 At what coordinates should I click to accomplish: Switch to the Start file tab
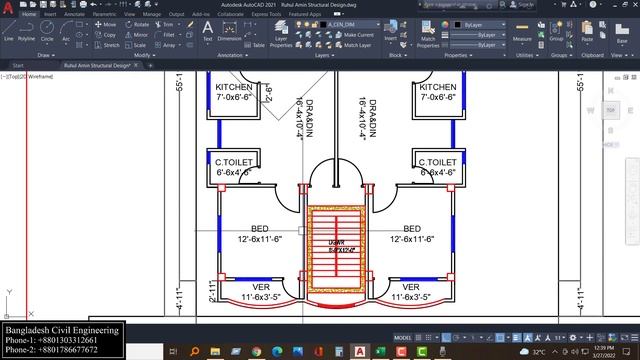(18, 65)
